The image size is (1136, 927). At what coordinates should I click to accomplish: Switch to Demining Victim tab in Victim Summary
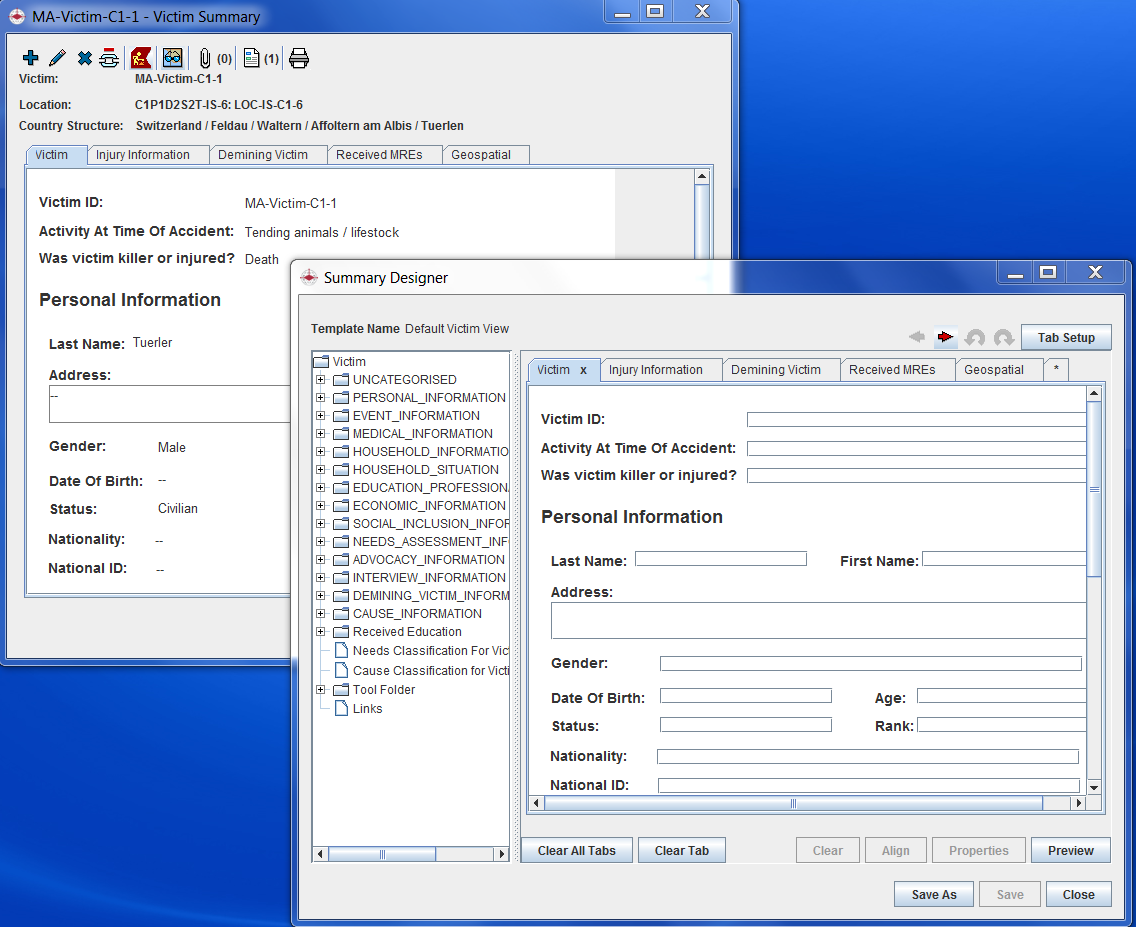pyautogui.click(x=263, y=155)
